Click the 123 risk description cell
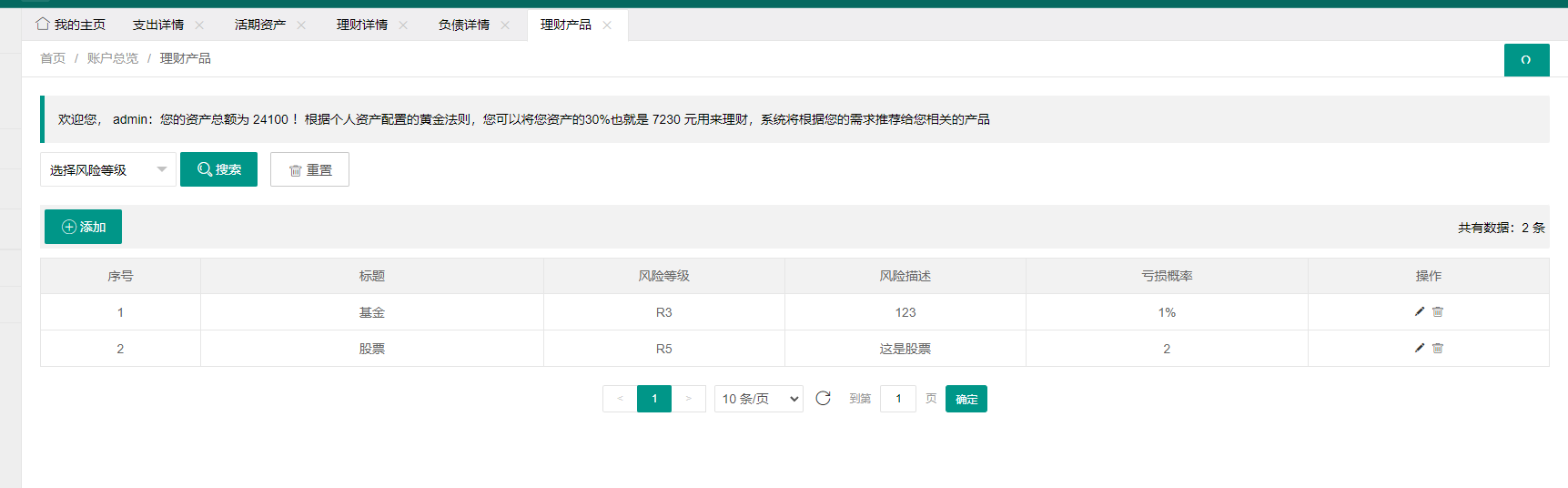Screen dimensions: 1568x488 tap(905, 312)
